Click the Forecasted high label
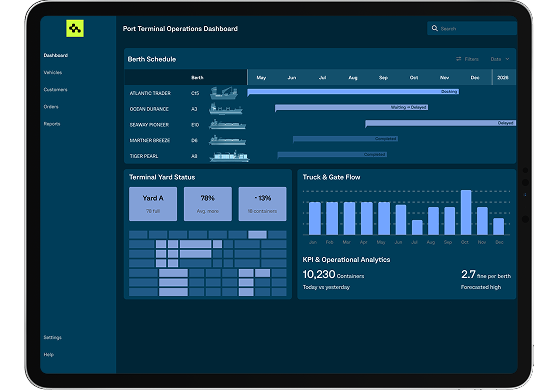This screenshot has height=391, width=560. tap(481, 287)
